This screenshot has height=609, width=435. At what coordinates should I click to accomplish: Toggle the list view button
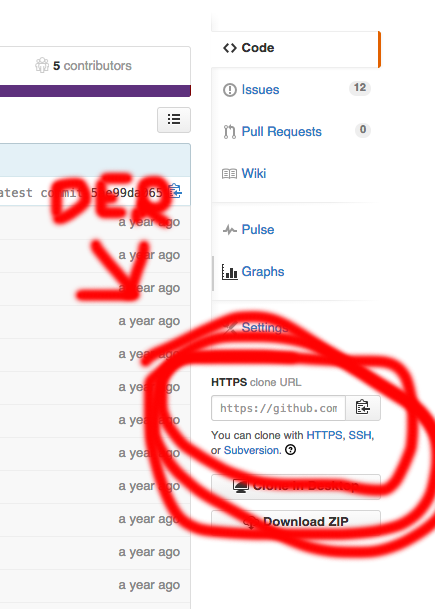(x=174, y=120)
